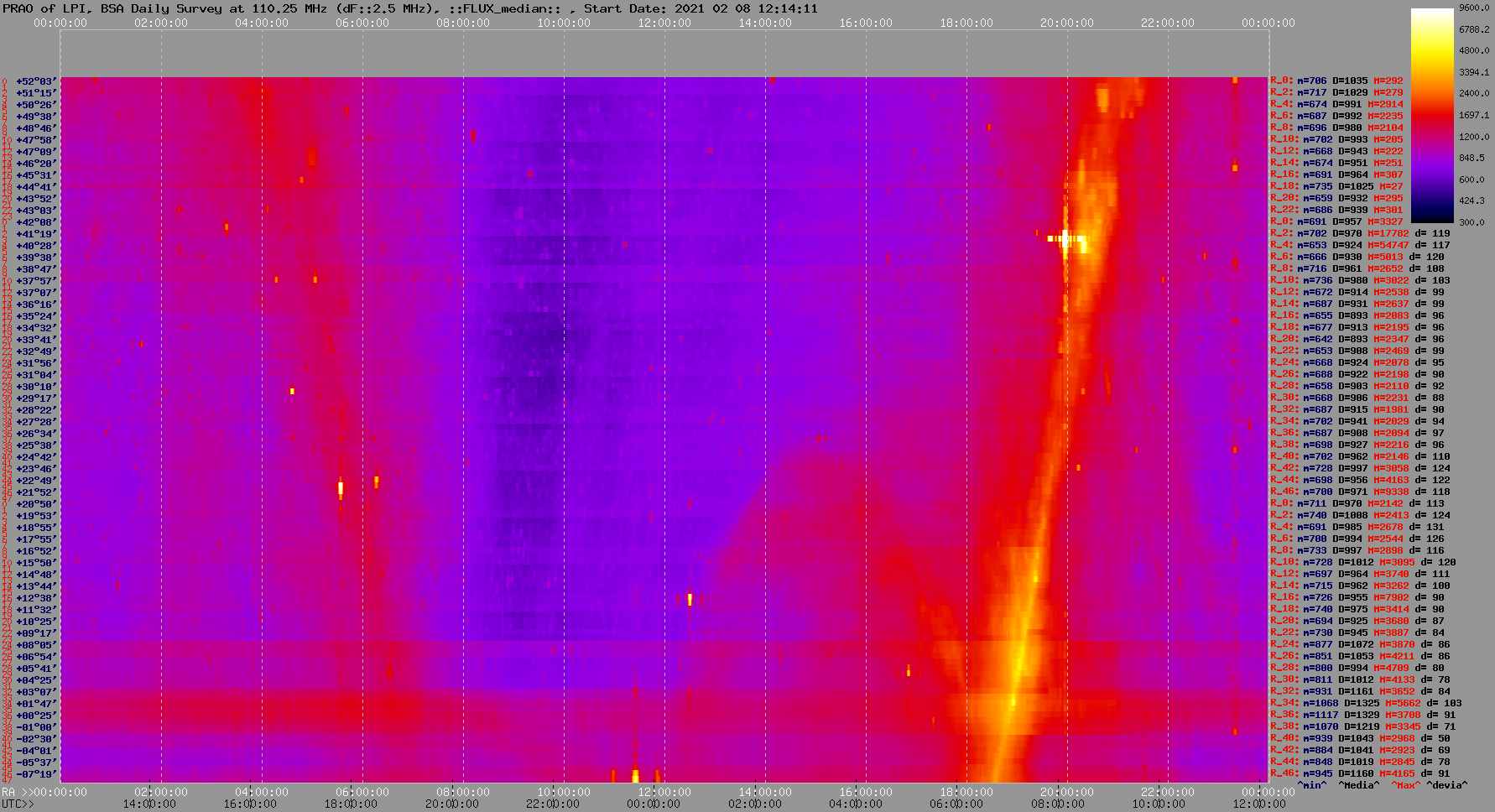Click the stats row showing M=7902
This screenshot has width=1495, height=812.
pyautogui.click(x=1357, y=598)
